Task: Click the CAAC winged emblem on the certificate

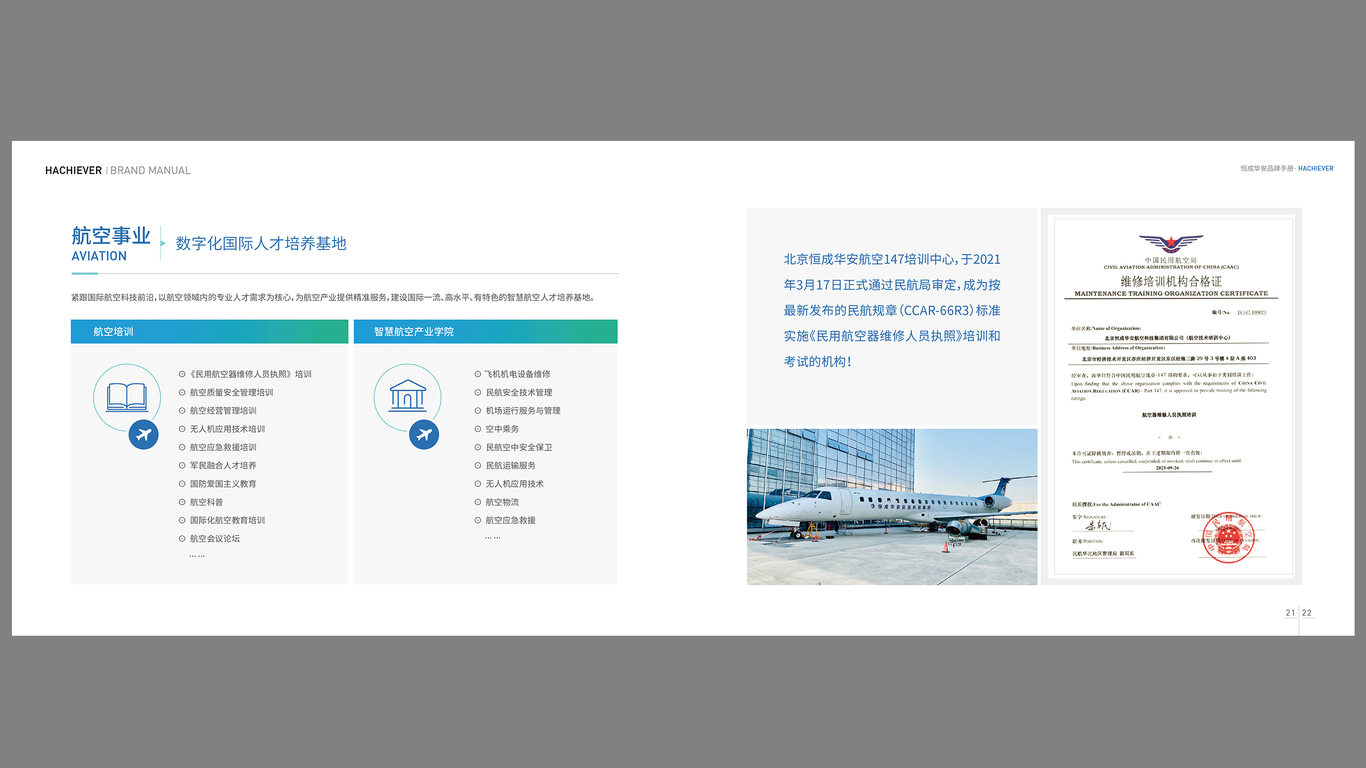Action: [1169, 245]
